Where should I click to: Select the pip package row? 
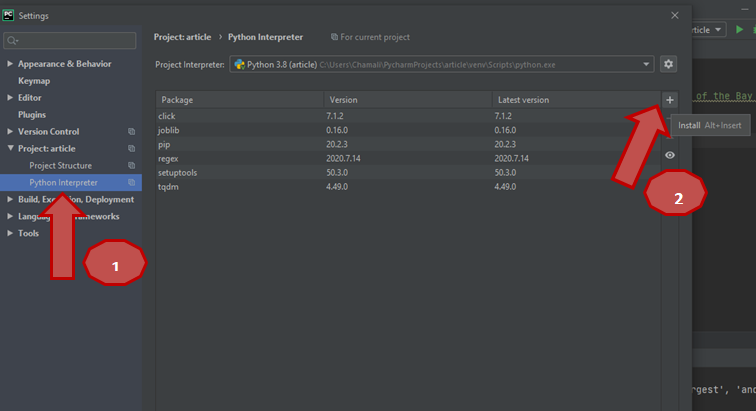click(408, 144)
